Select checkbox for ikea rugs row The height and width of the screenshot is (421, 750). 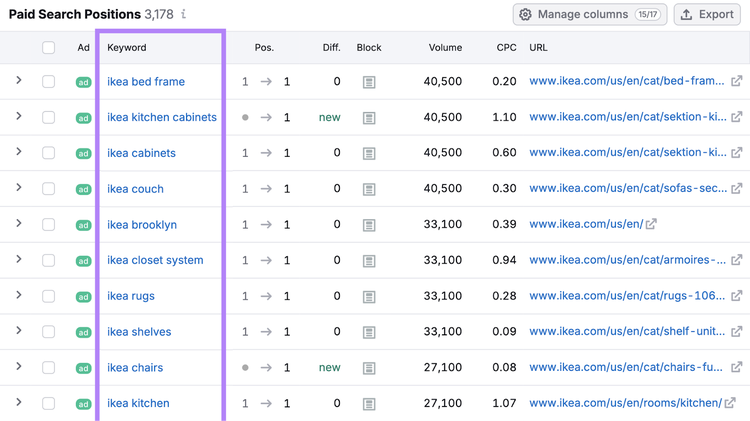tap(48, 296)
